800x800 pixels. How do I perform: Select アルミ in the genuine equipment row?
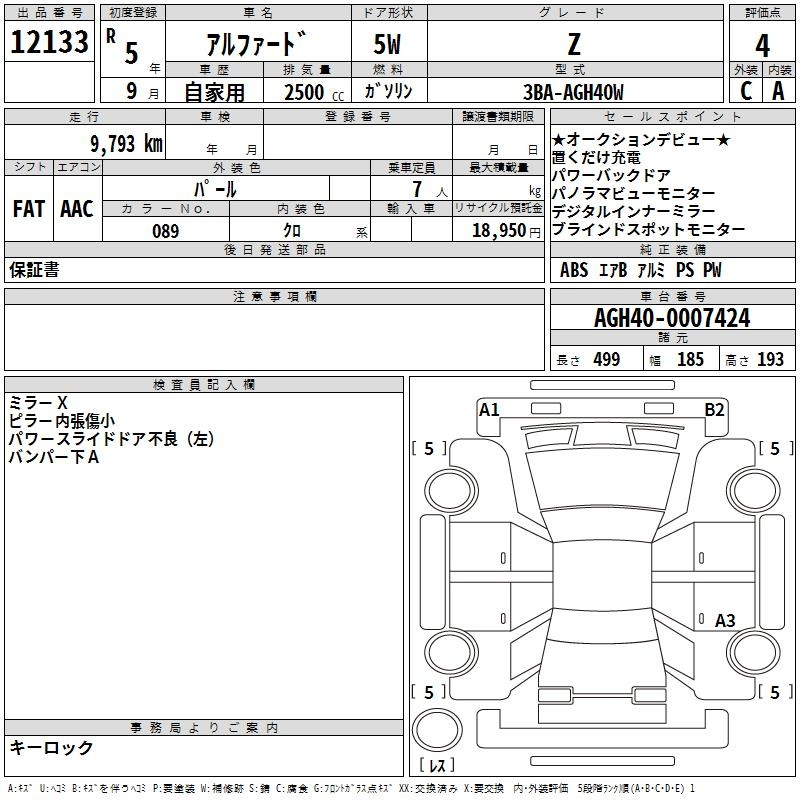(x=652, y=270)
